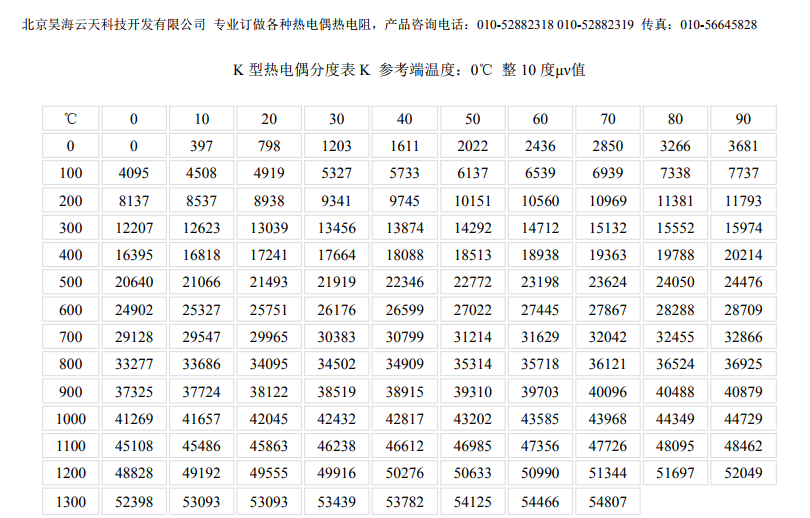This screenshot has width=810, height=518.
Task: Select column header 90
Action: (x=743, y=119)
